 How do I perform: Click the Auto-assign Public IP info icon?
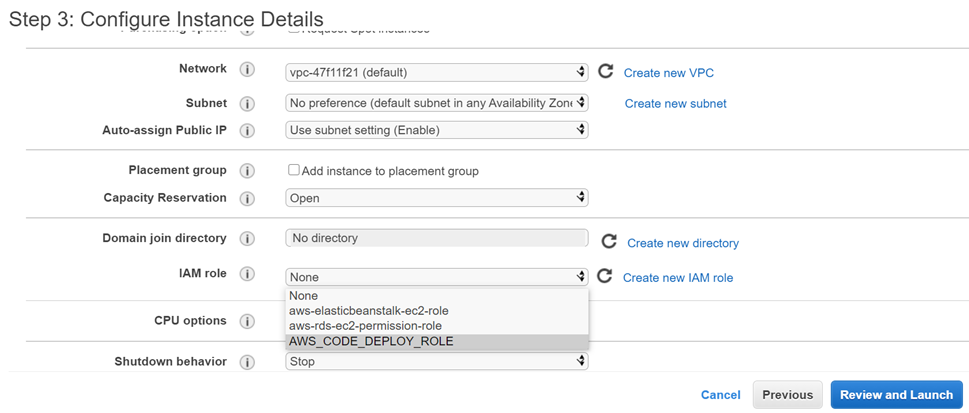(247, 131)
